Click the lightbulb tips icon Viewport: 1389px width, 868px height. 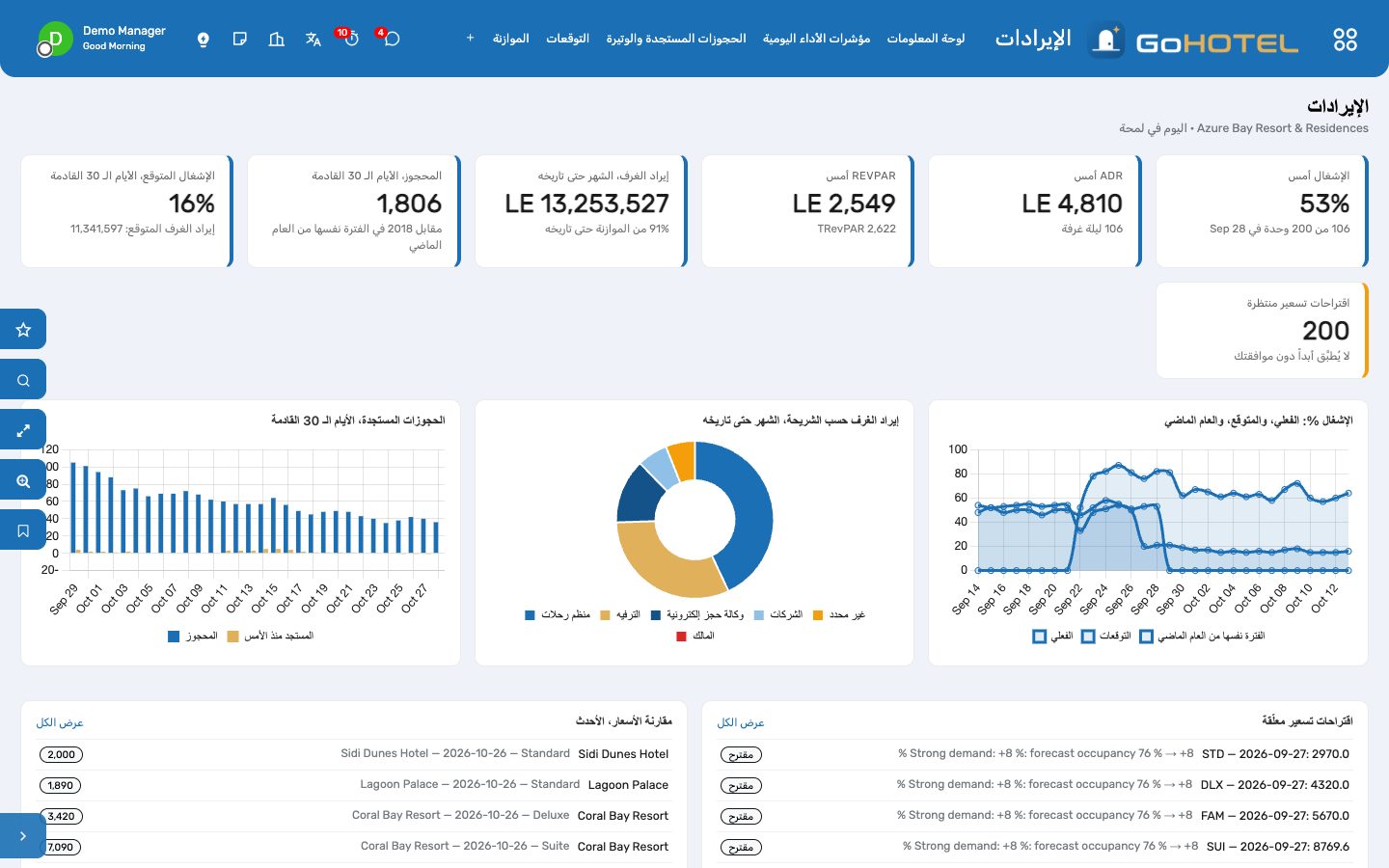[x=203, y=40]
